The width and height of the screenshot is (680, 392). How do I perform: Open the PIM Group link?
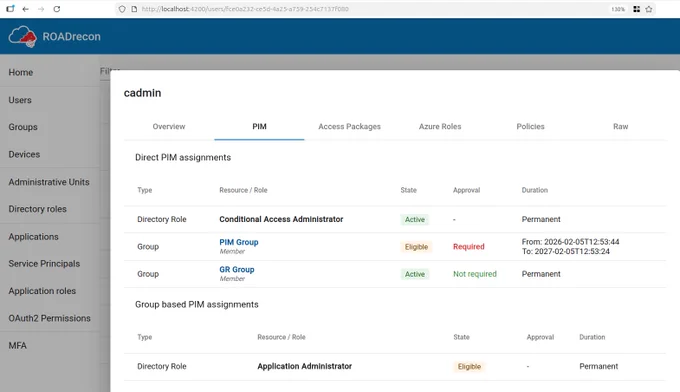239,242
